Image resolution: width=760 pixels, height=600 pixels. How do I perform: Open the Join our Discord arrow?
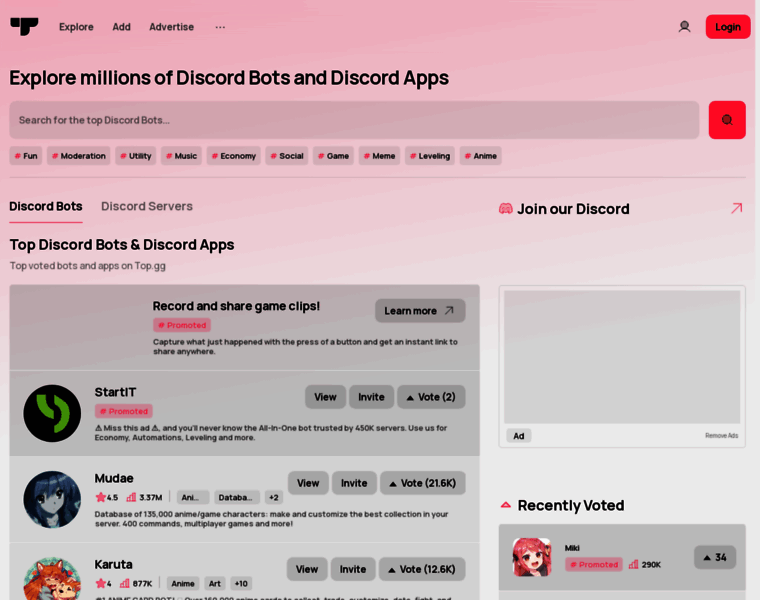tap(736, 208)
